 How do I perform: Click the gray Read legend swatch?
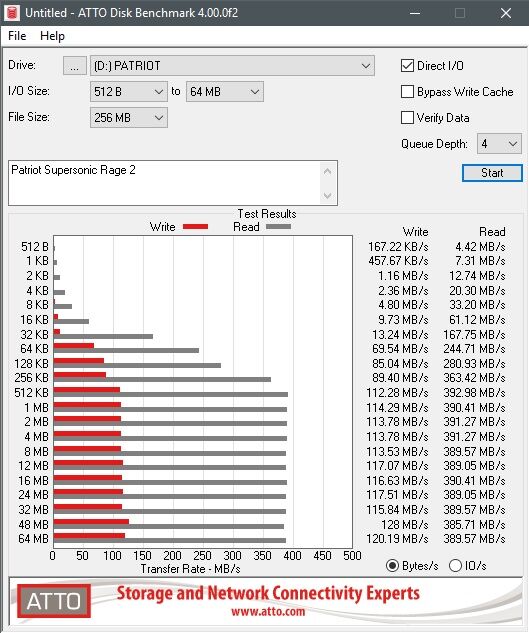coord(279,226)
